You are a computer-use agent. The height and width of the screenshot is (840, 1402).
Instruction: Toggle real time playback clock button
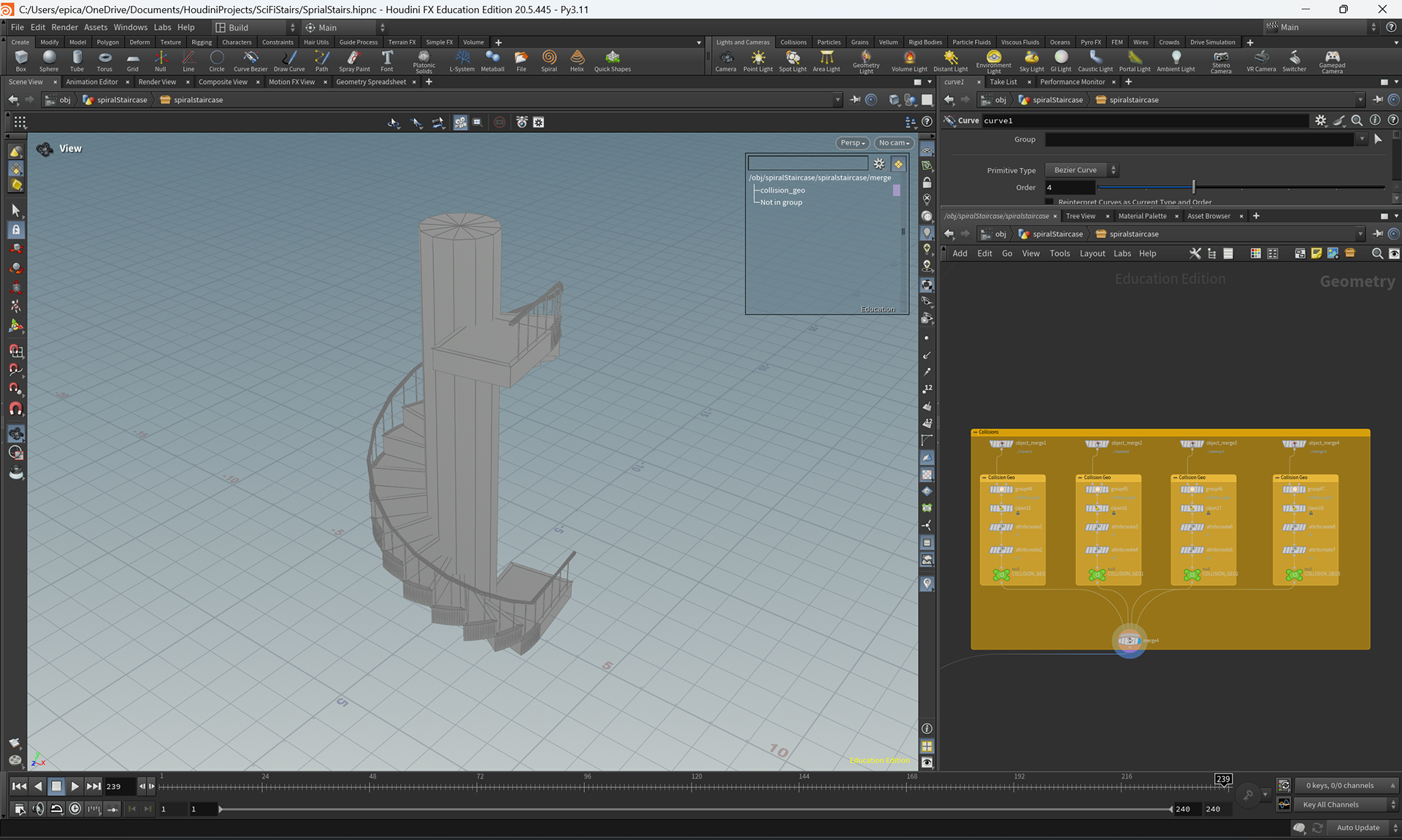(x=75, y=809)
